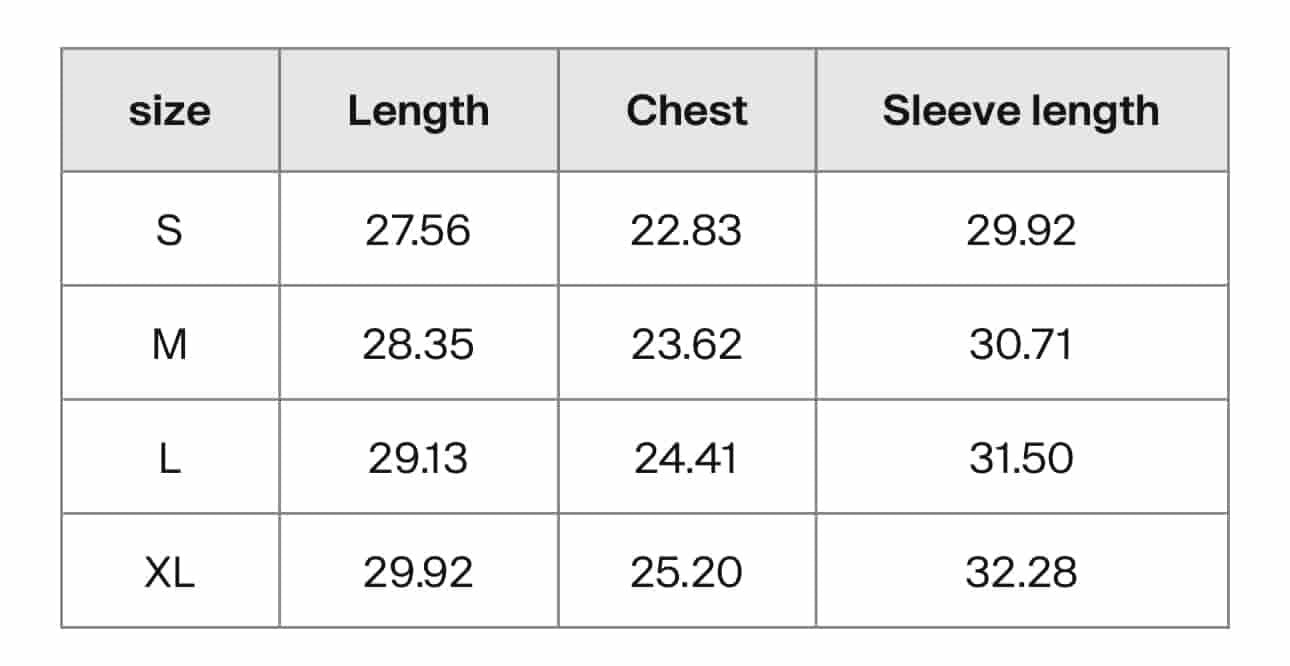Click the 31.50 sleeve length cell
The width and height of the screenshot is (1290, 666).
tap(1021, 458)
